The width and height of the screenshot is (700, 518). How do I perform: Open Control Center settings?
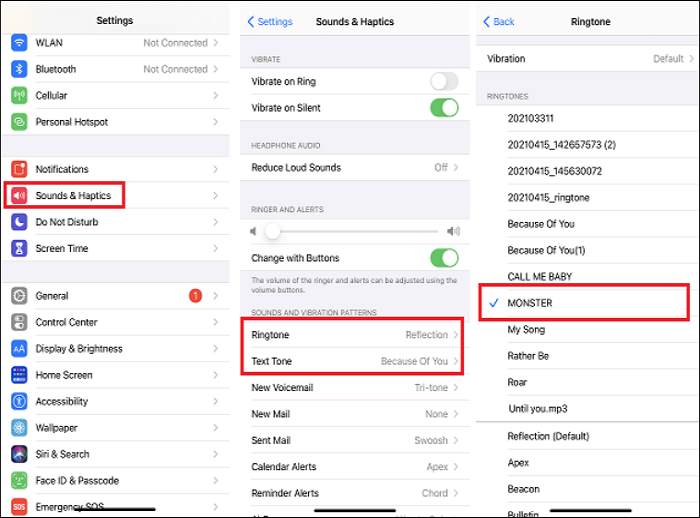pyautogui.click(x=116, y=322)
